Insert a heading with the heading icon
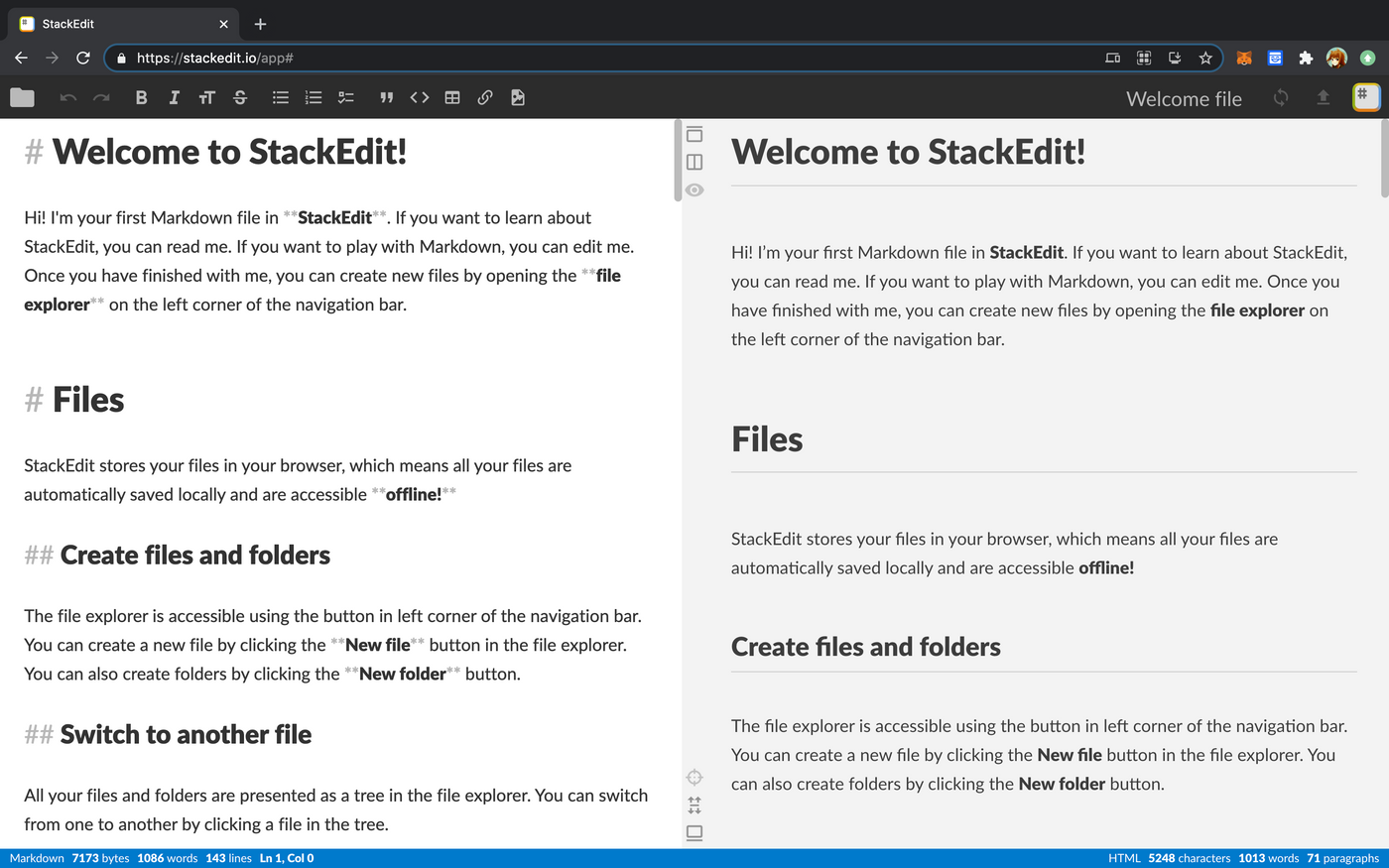The image size is (1389, 868). click(206, 97)
